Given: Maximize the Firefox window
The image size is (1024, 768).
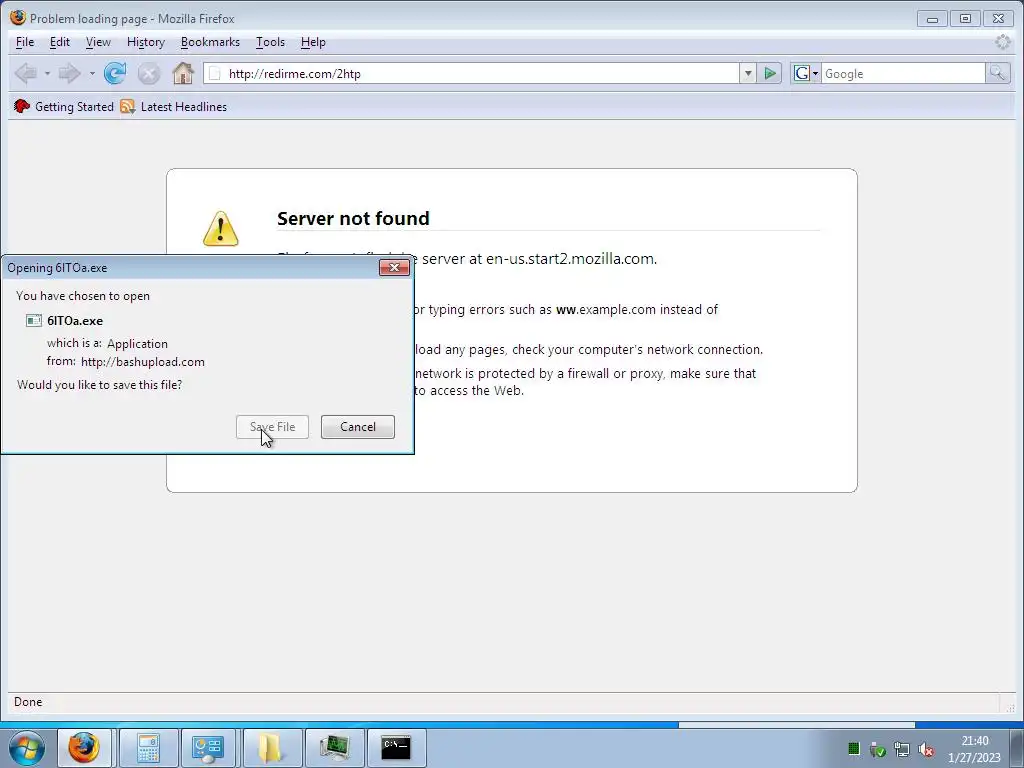Looking at the screenshot, I should (965, 18).
